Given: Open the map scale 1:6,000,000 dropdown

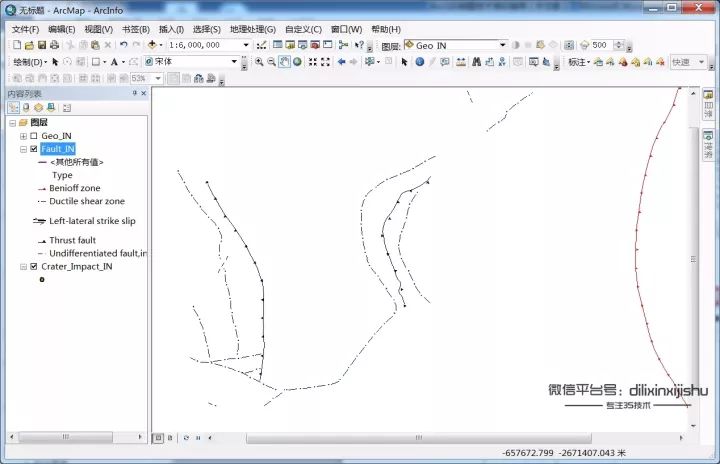Looking at the screenshot, I should (x=246, y=45).
